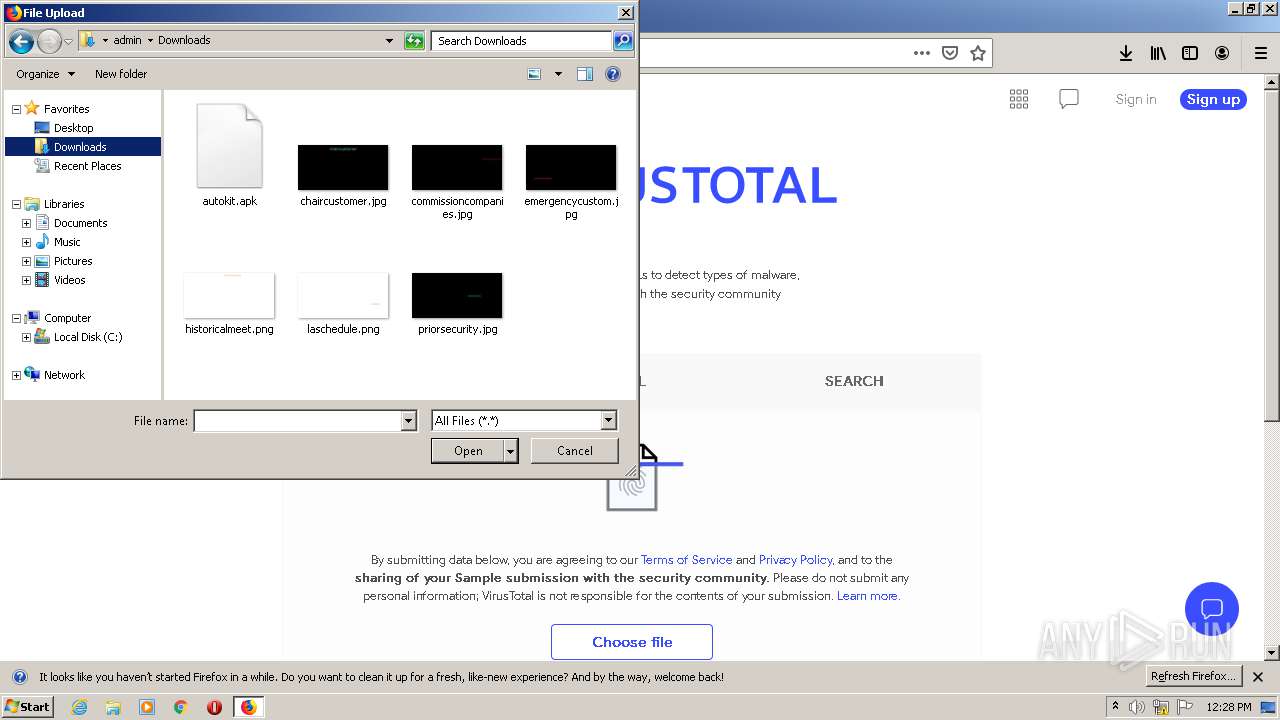Viewport: 1280px width, 720px height.
Task: Select autokit.apk file
Action: point(230,155)
